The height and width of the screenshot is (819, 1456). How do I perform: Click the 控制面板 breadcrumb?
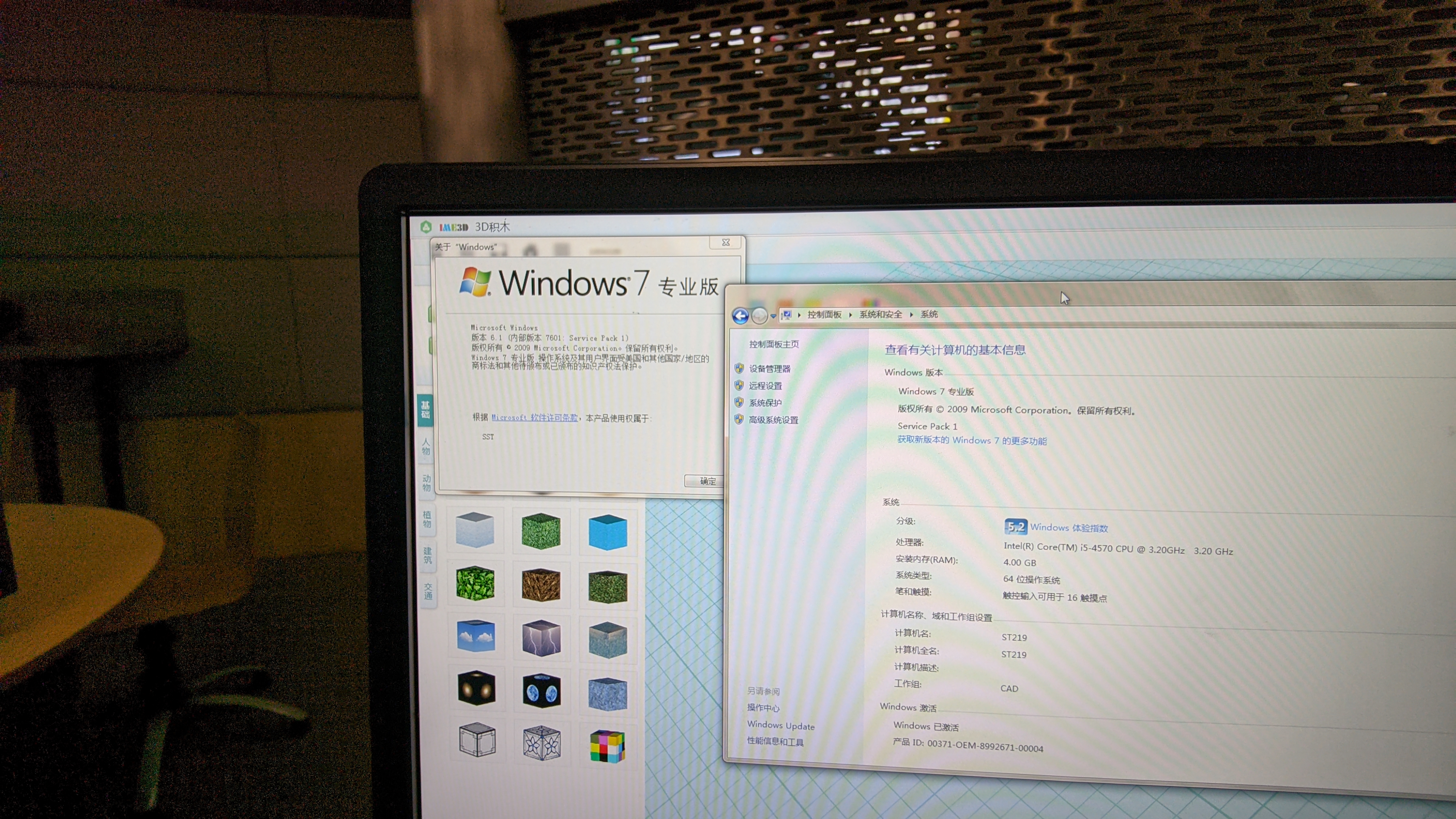point(824,314)
